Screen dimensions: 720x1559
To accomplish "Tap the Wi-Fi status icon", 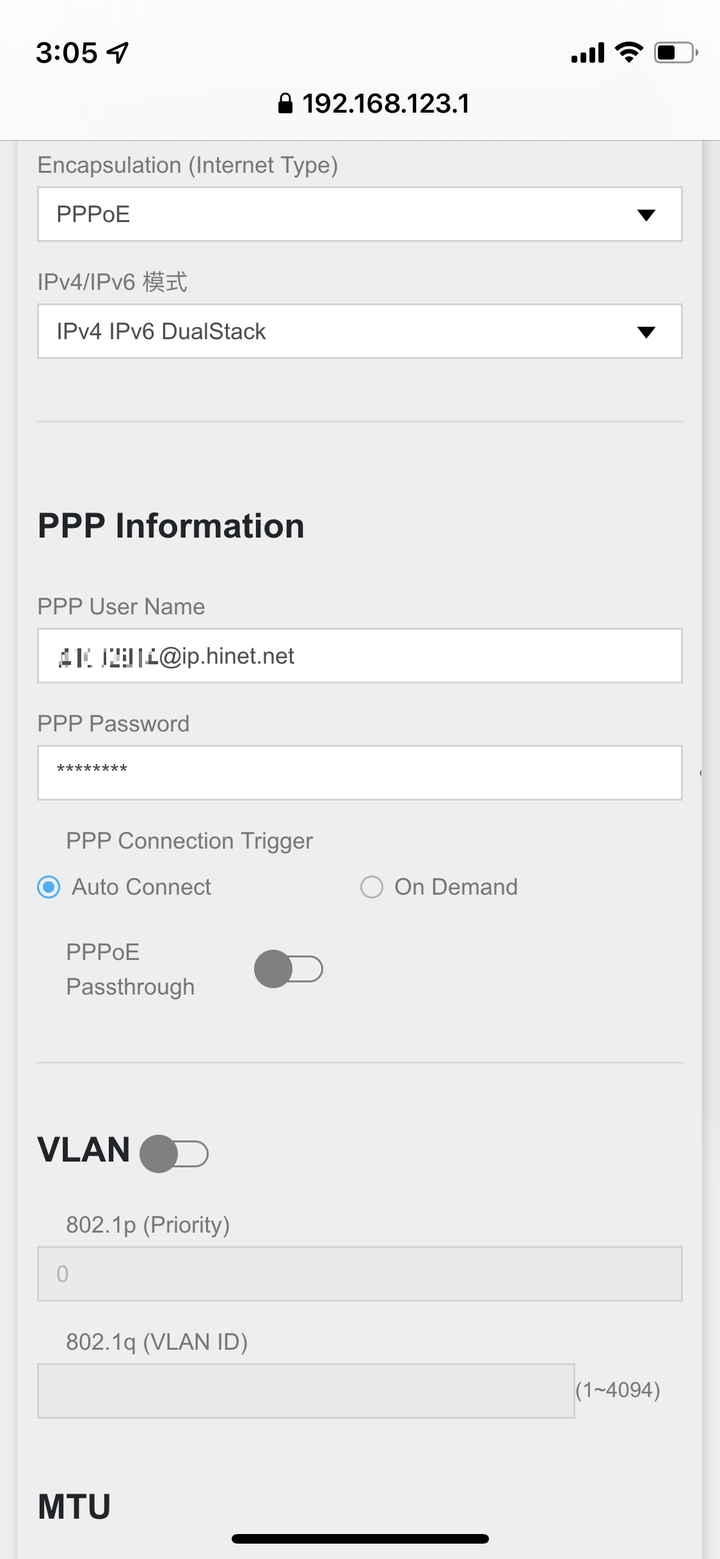I will 629,52.
